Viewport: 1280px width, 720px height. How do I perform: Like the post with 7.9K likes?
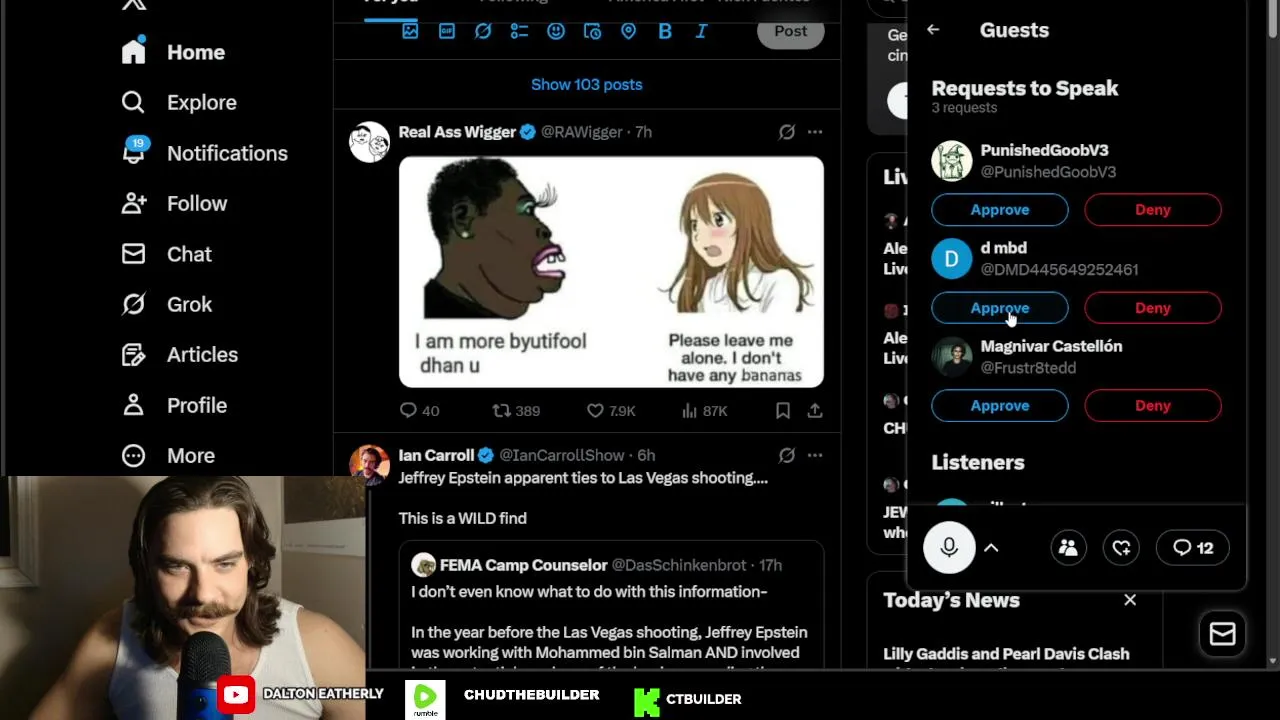click(x=610, y=411)
